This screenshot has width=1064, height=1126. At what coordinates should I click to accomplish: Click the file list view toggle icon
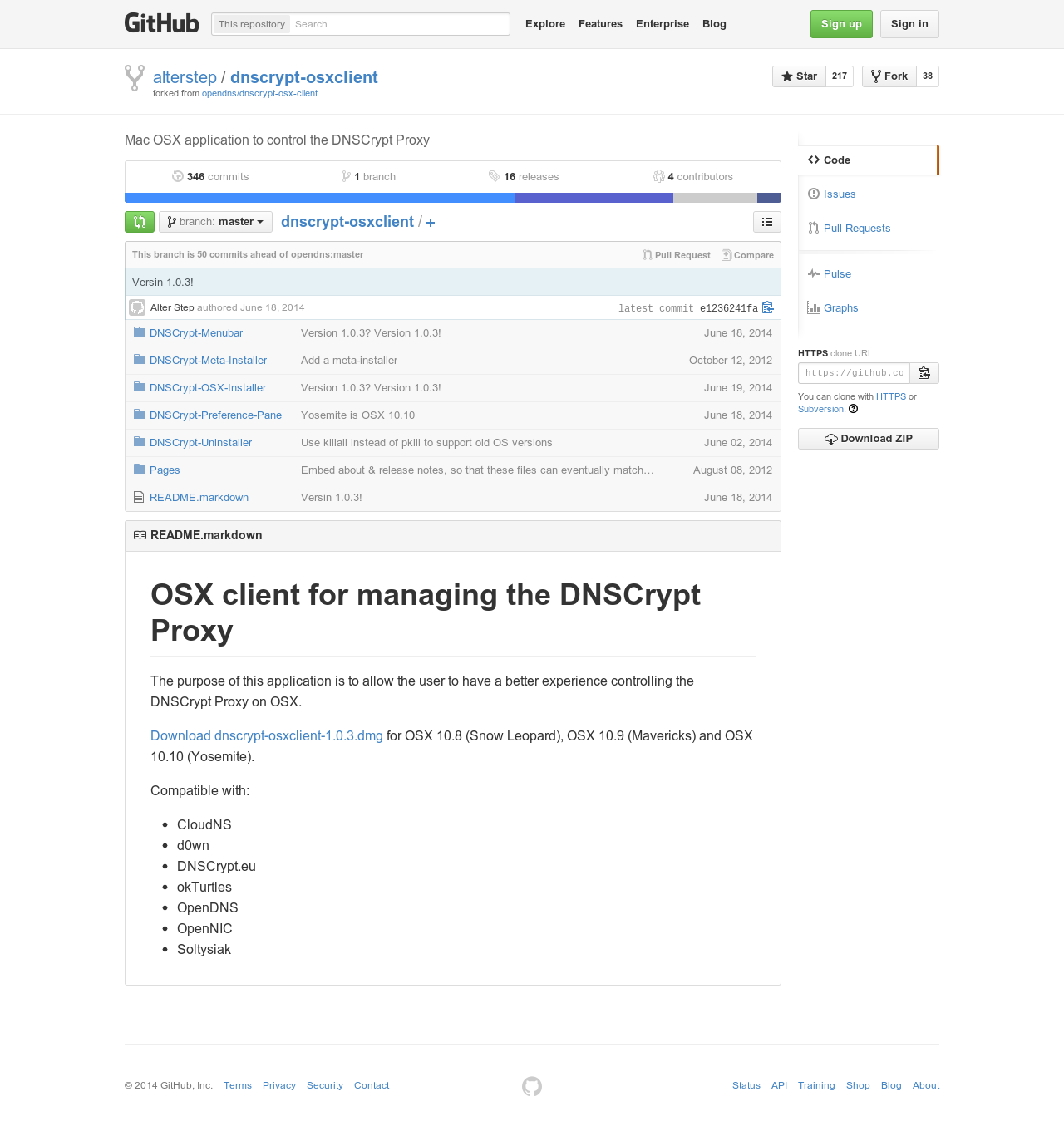tap(767, 222)
